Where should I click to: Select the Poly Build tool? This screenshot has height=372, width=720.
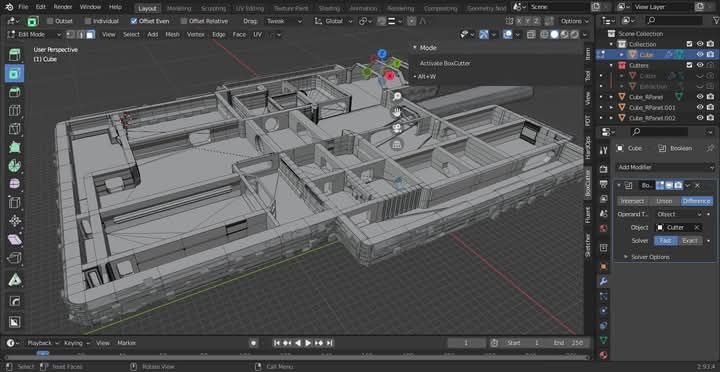coord(14,147)
